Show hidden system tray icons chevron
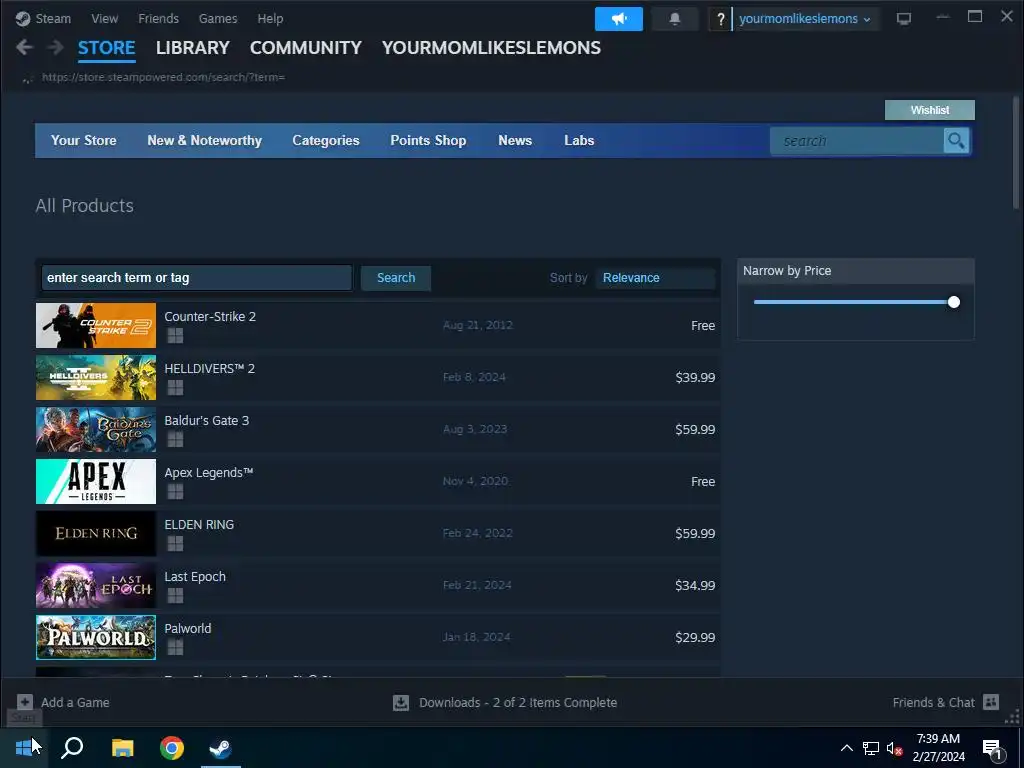Image resolution: width=1024 pixels, height=768 pixels. [846, 748]
